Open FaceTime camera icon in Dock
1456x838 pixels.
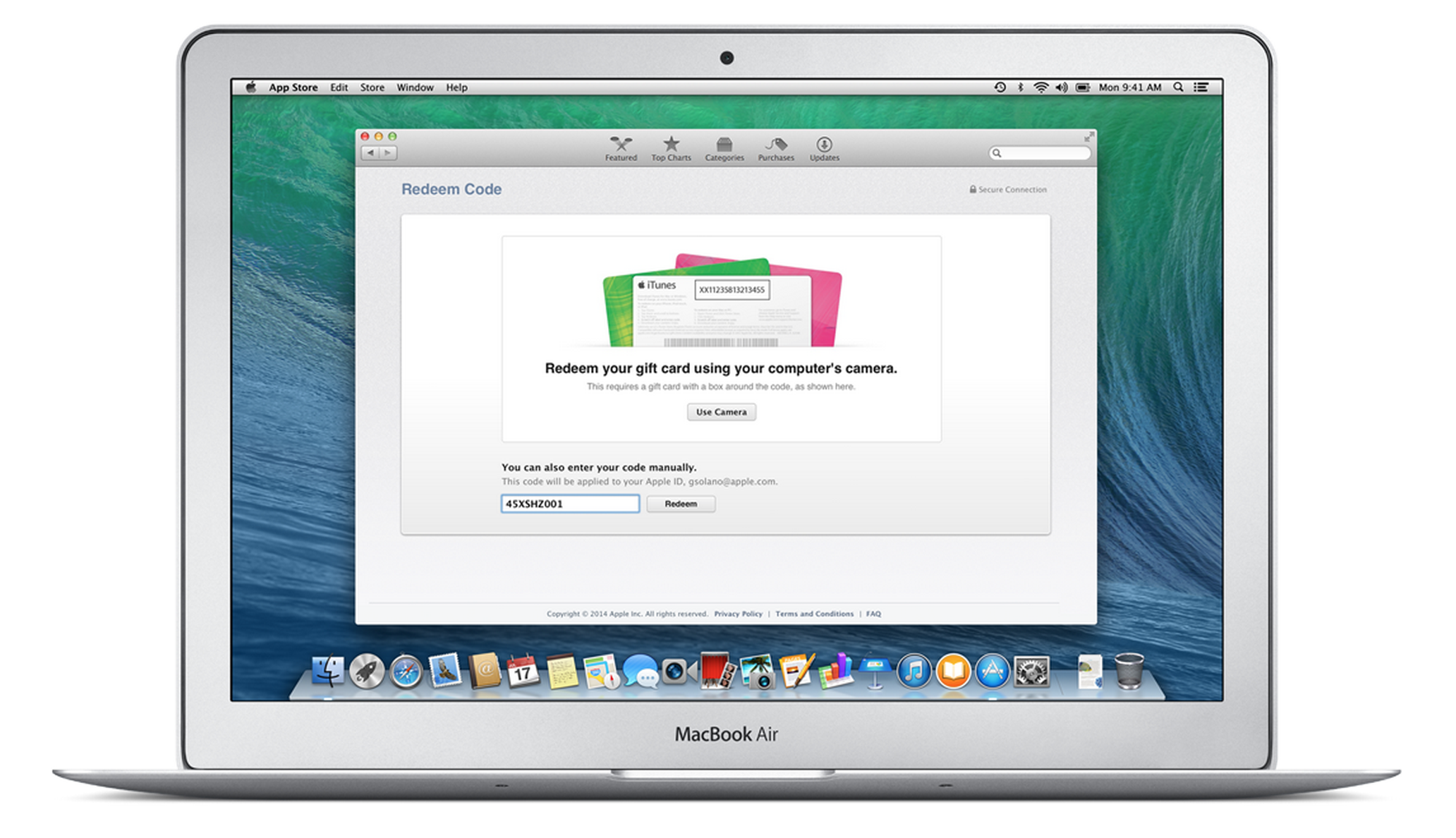679,672
